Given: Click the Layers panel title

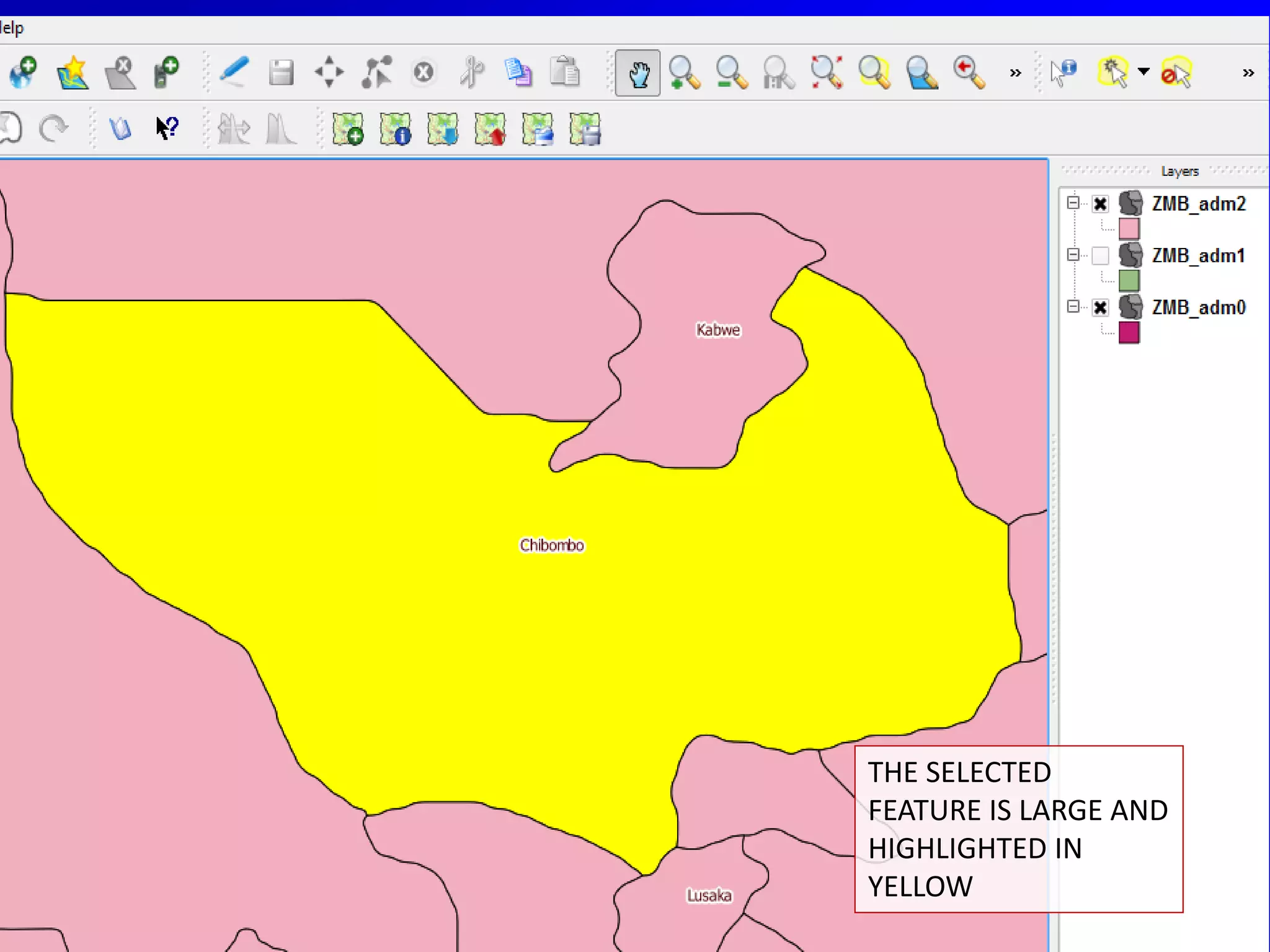Looking at the screenshot, I should click(1180, 172).
